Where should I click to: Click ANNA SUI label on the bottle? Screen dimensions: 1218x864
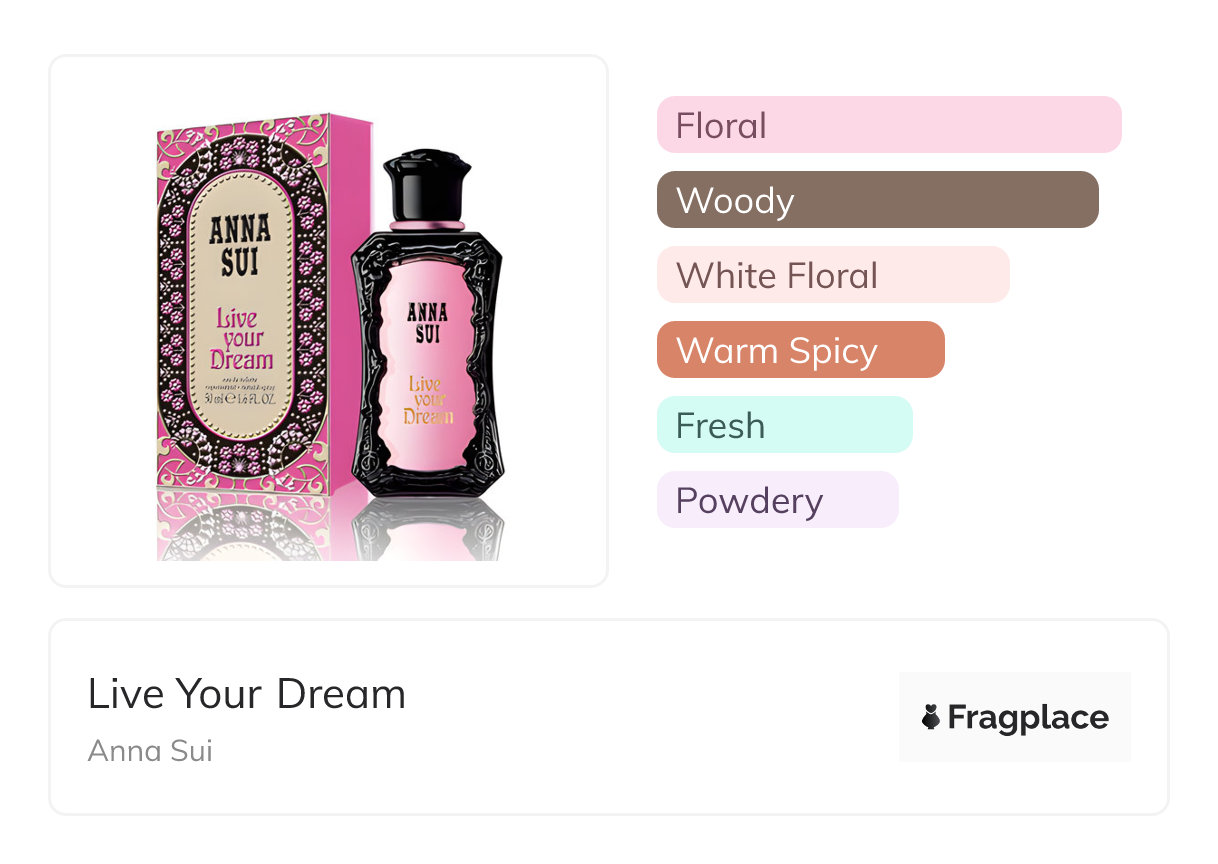(427, 321)
